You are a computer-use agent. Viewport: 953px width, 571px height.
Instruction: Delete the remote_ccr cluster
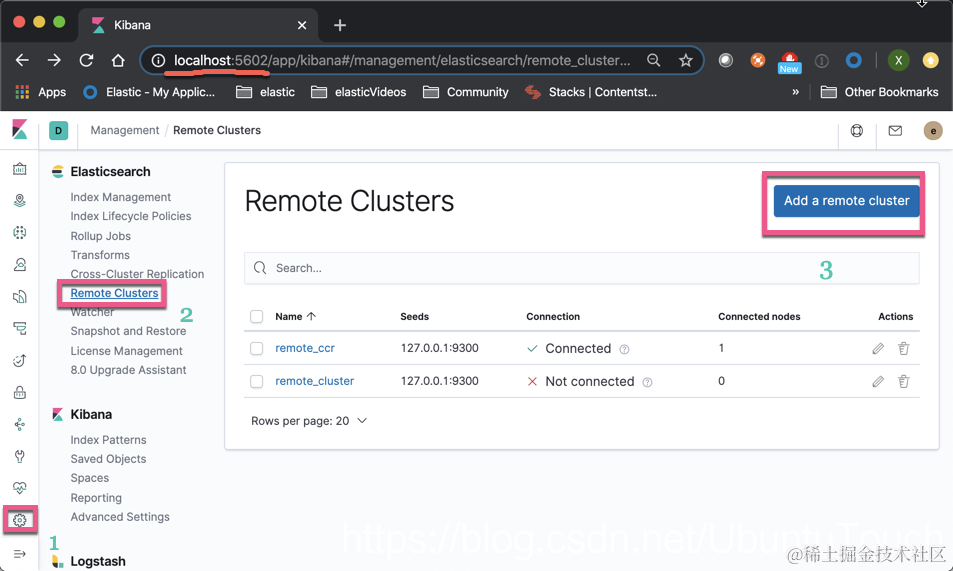coord(904,348)
